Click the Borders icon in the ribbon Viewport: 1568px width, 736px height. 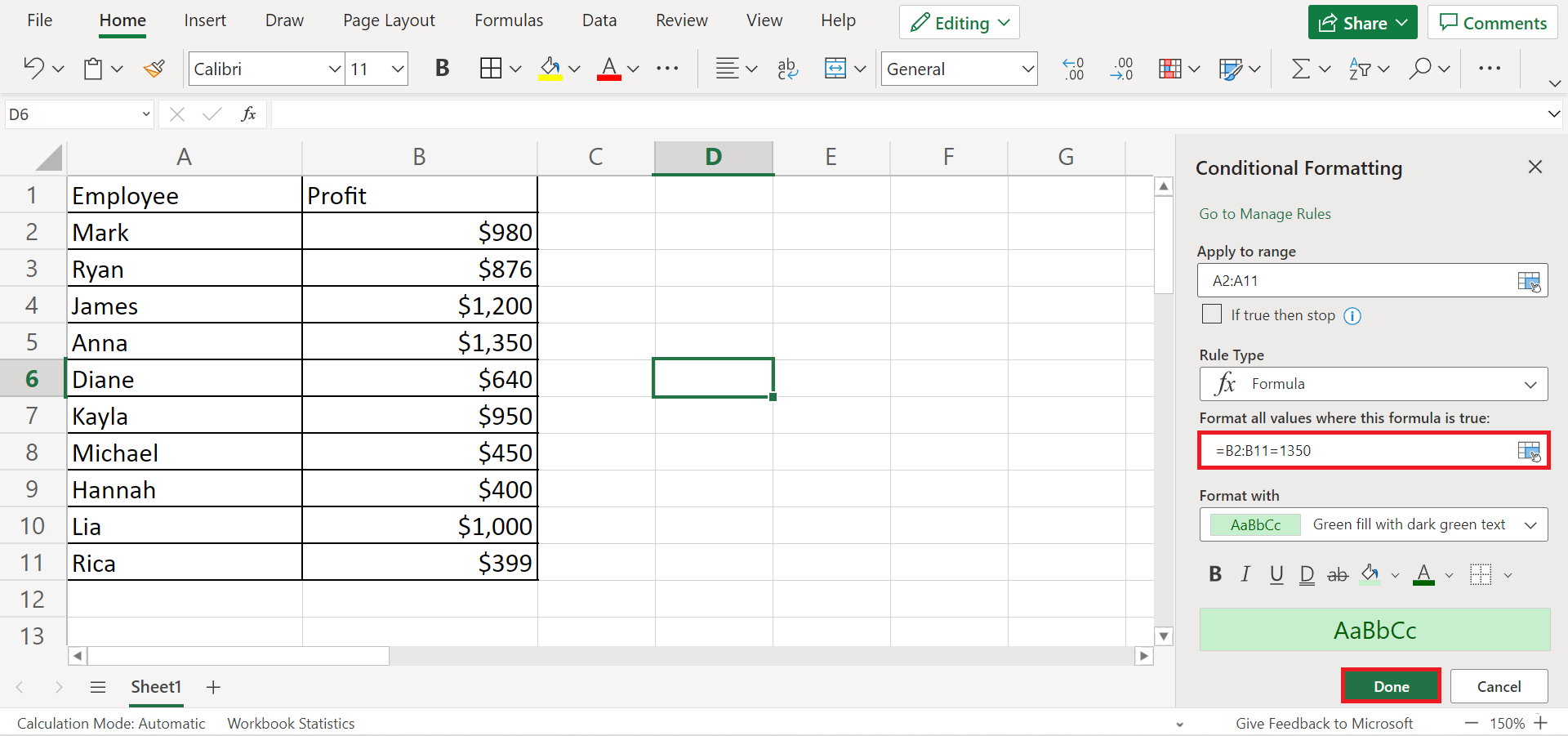(x=491, y=69)
